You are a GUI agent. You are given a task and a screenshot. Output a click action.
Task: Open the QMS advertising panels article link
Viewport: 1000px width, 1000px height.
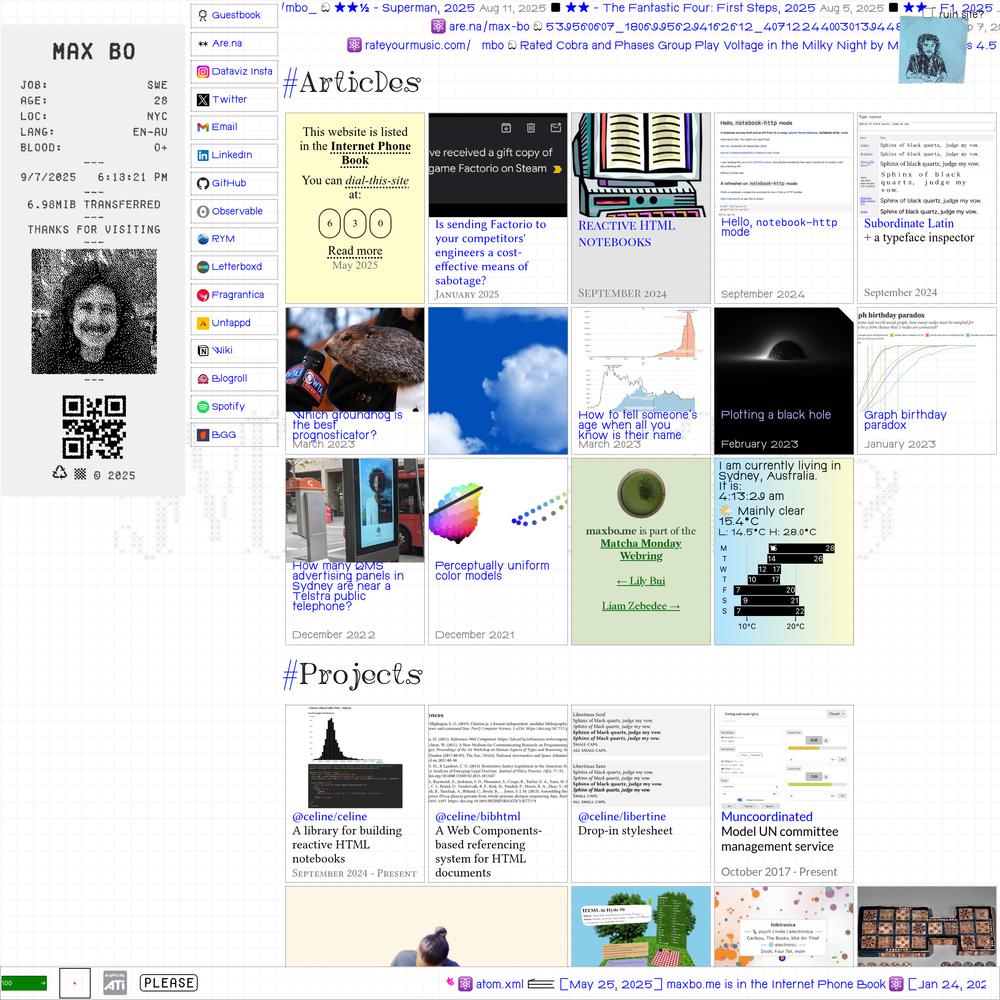point(348,585)
